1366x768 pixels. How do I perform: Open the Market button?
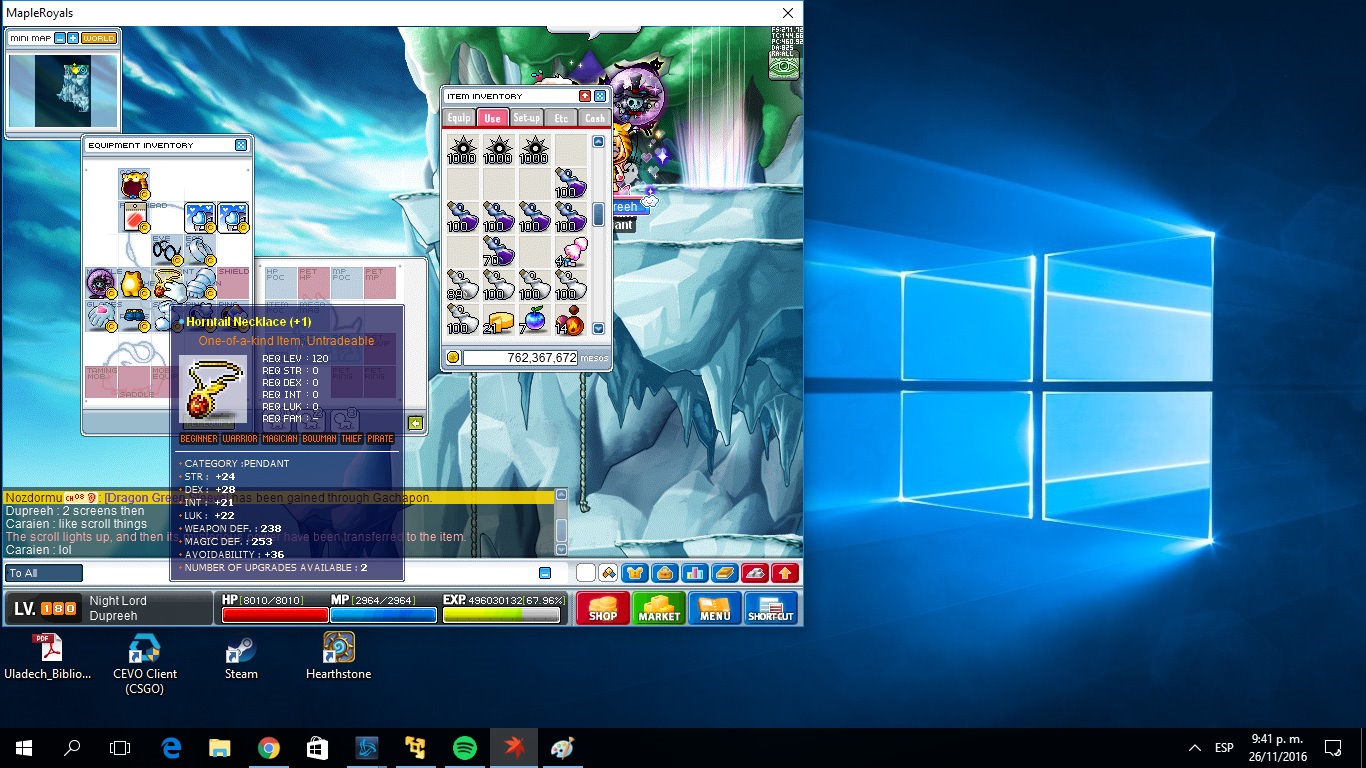coord(659,608)
